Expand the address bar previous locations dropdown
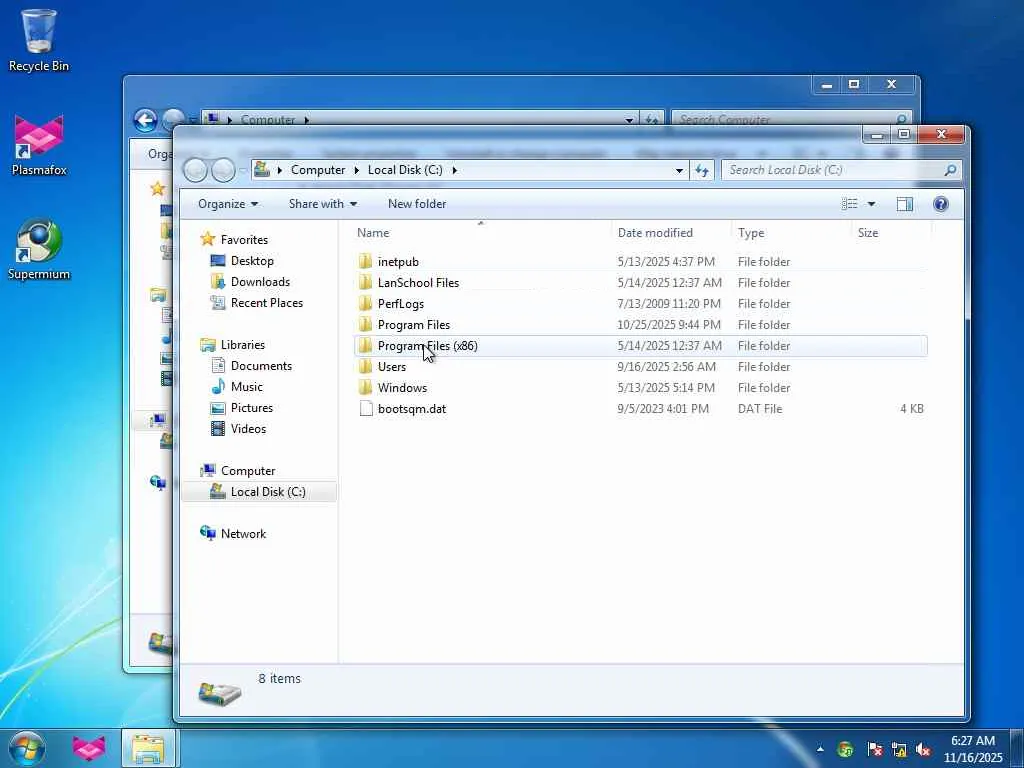Viewport: 1024px width, 768px height. (679, 170)
